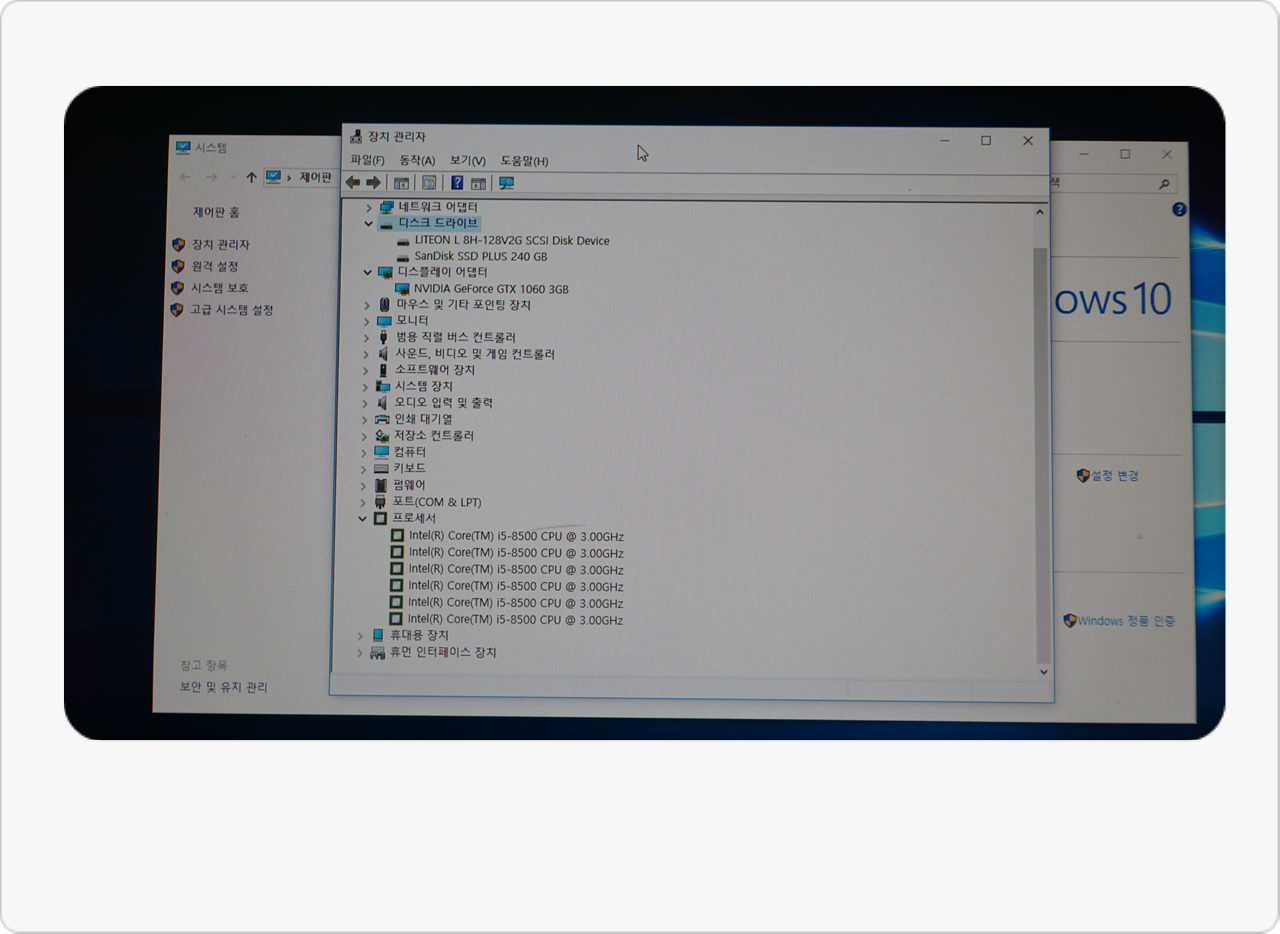
Task: Click the mouse icon beside 마우스 및 기타 포인팅 장치
Action: click(385, 305)
